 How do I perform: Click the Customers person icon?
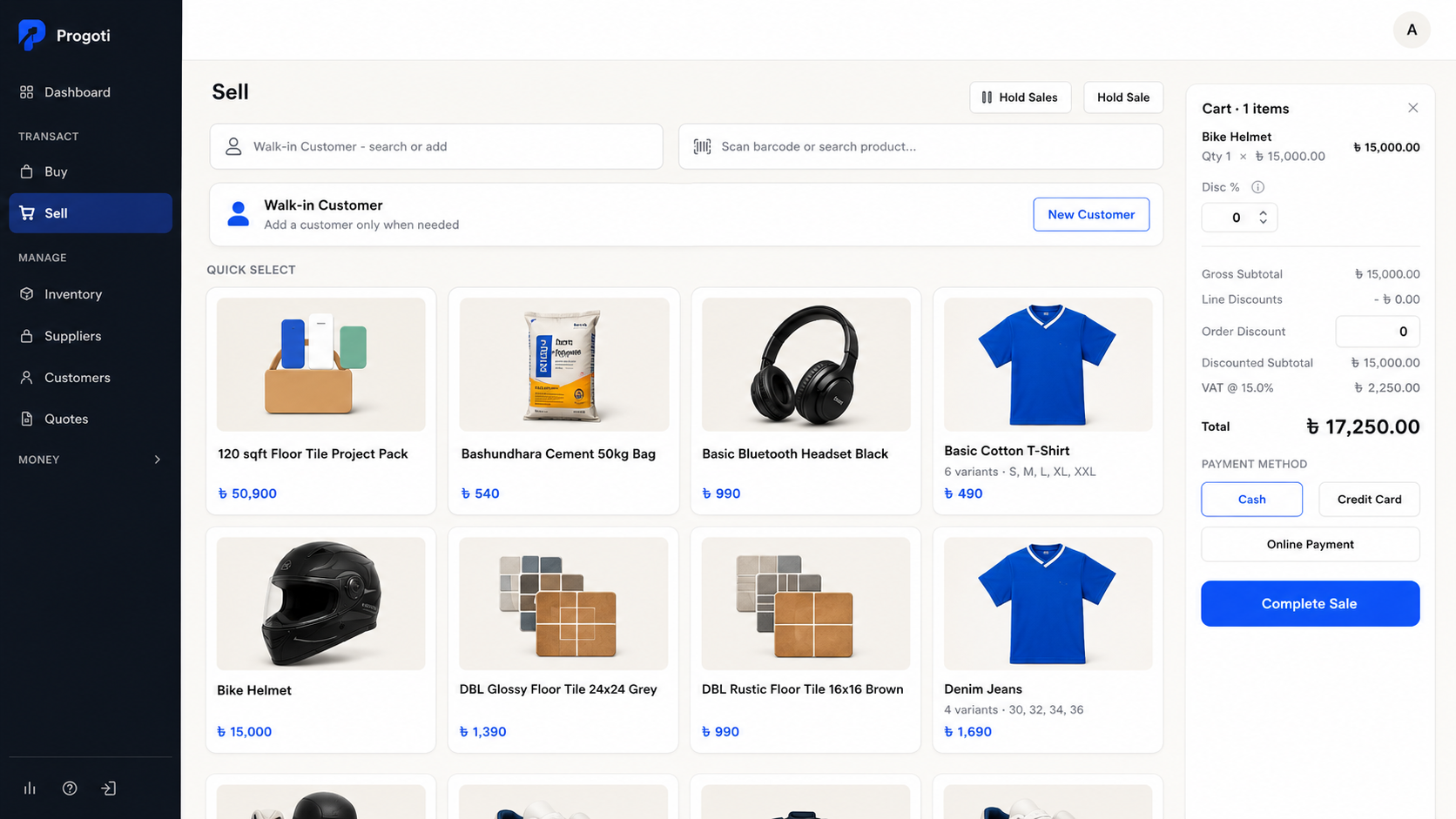[27, 378]
